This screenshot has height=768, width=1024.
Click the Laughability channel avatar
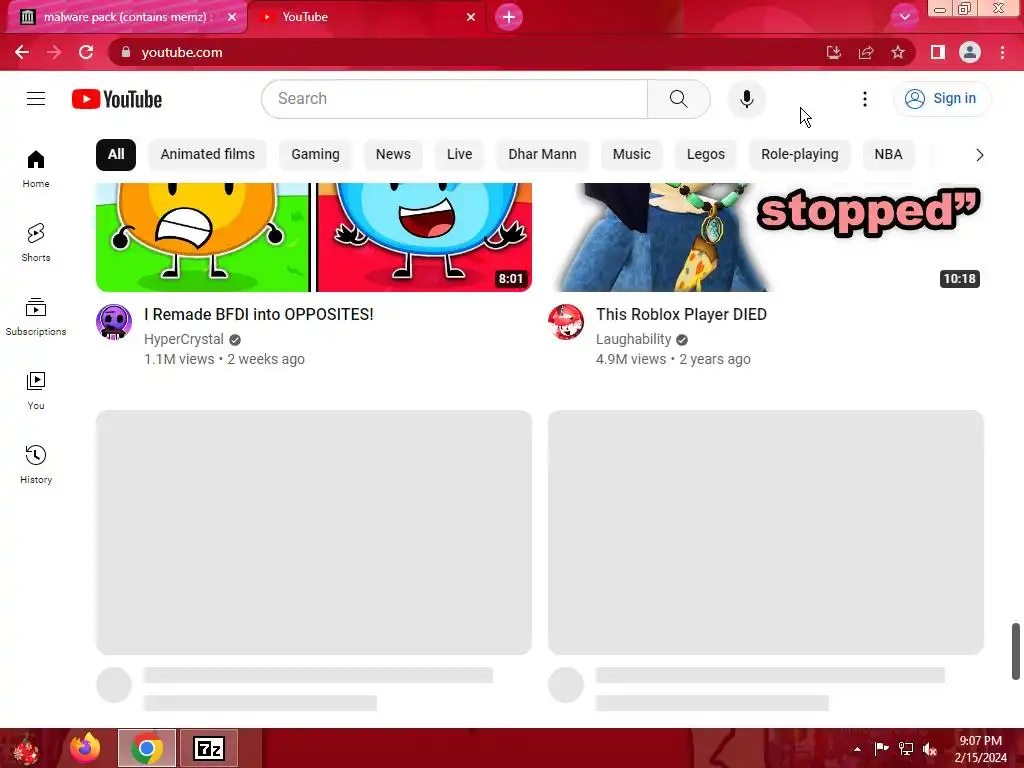point(566,322)
